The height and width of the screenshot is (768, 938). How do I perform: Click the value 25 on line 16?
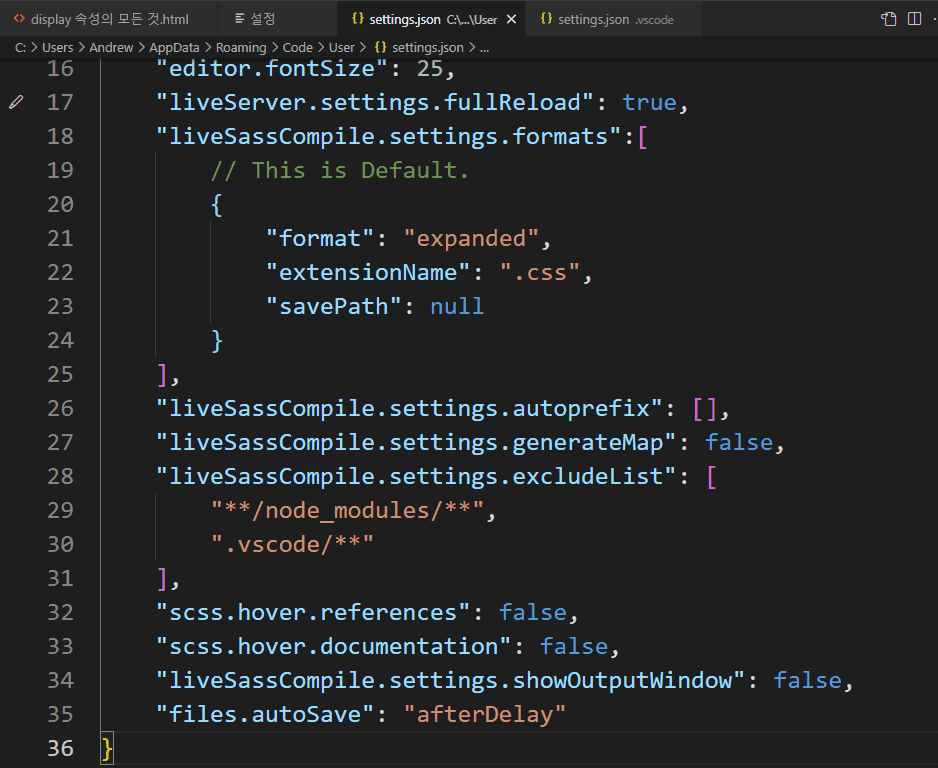click(430, 68)
